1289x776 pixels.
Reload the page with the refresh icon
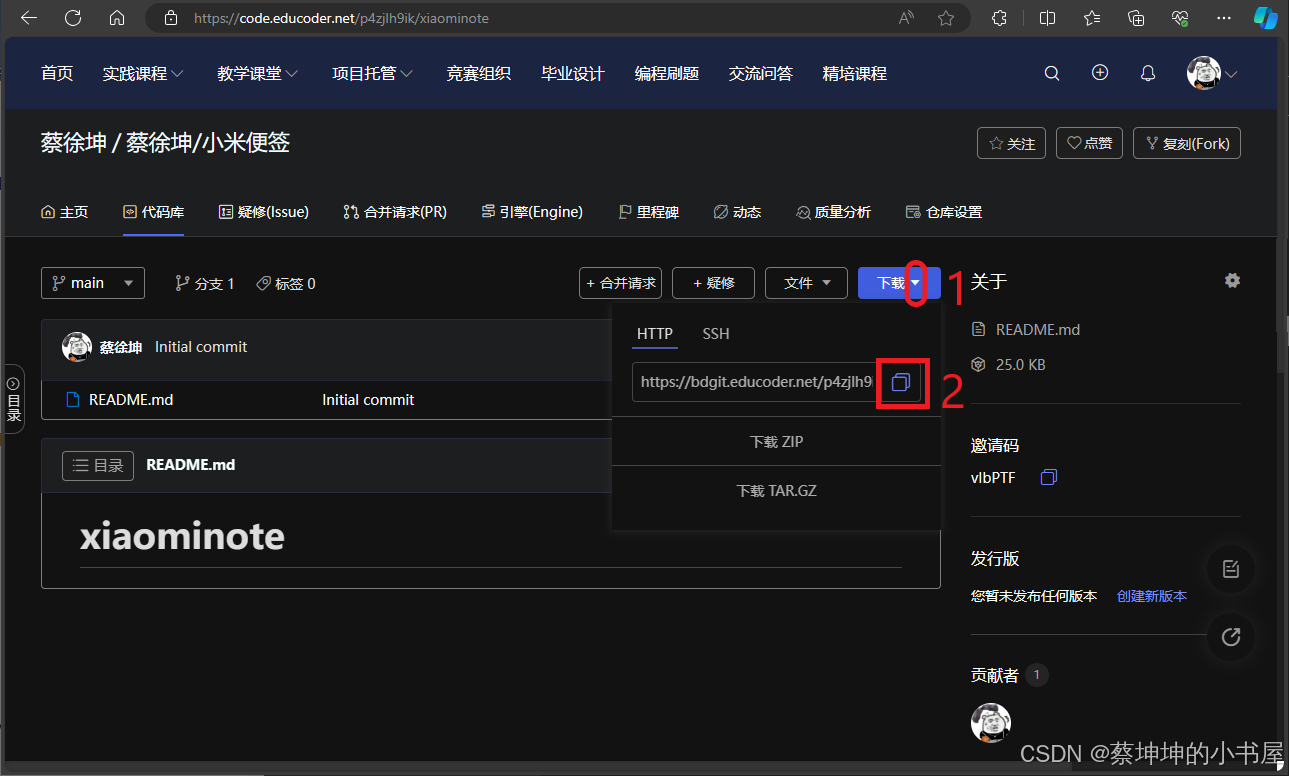click(x=73, y=18)
